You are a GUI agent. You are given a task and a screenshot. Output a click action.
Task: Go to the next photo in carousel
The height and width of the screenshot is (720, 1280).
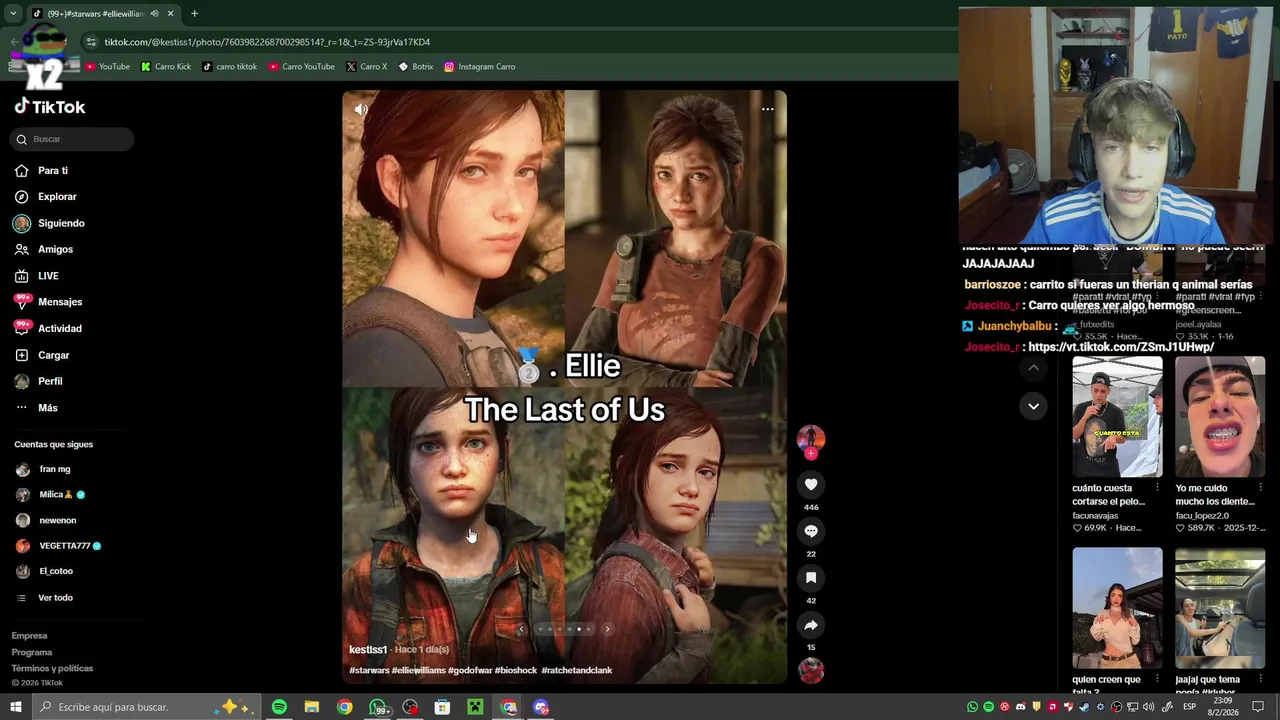tap(607, 629)
